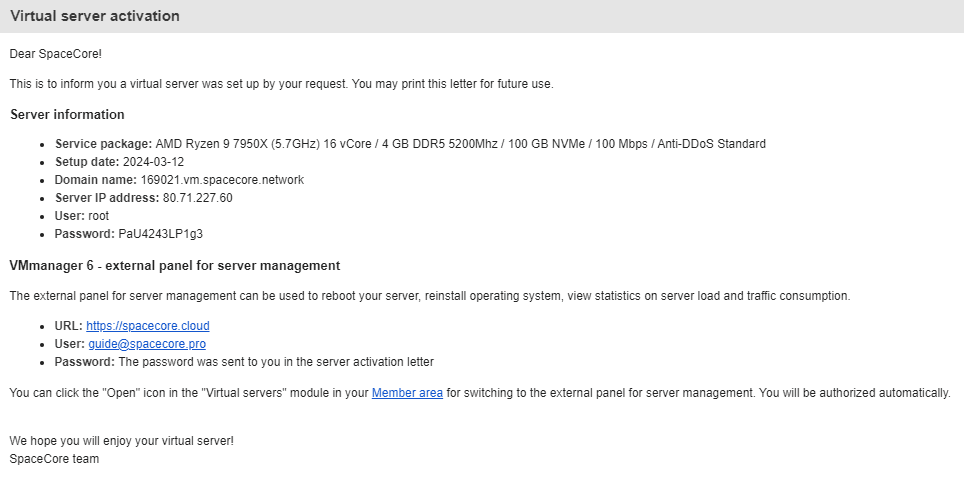Click the "hope you will enjoy" closing line
964x487 pixels.
[x=121, y=441]
